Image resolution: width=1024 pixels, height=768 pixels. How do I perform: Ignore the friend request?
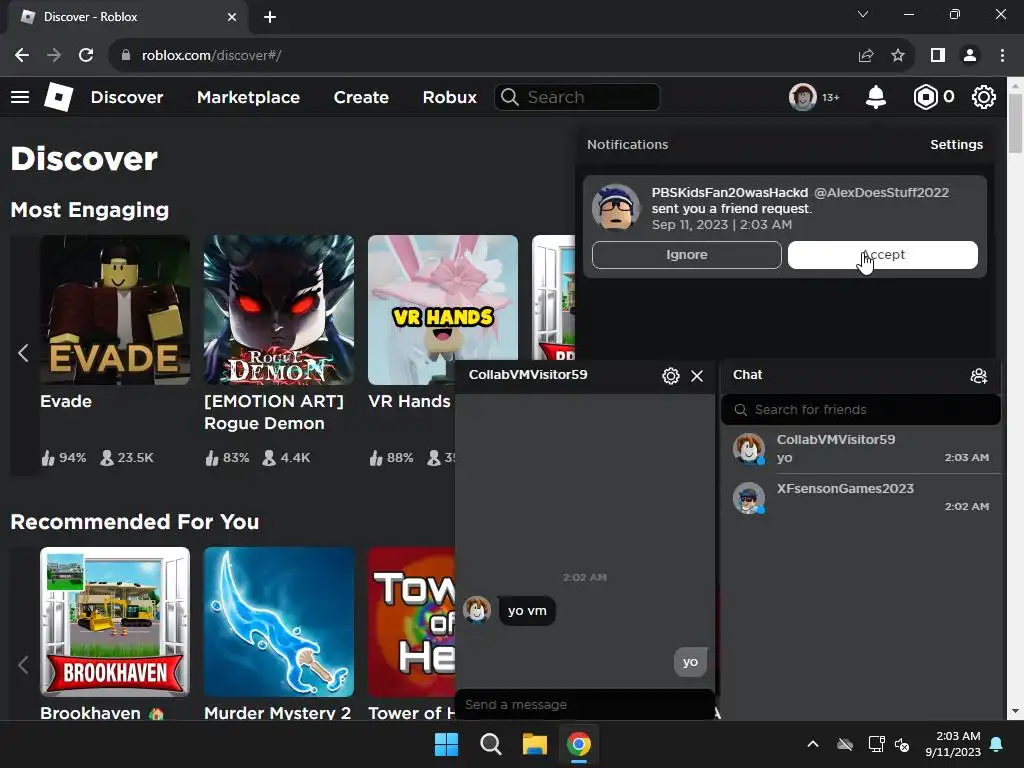686,255
